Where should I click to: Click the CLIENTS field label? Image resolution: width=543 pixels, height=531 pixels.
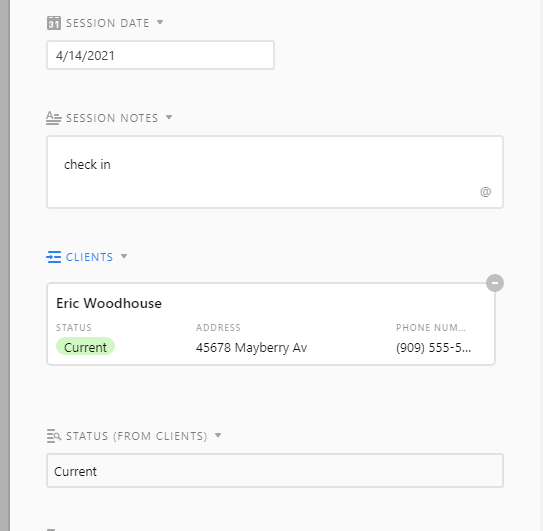pyautogui.click(x=89, y=257)
